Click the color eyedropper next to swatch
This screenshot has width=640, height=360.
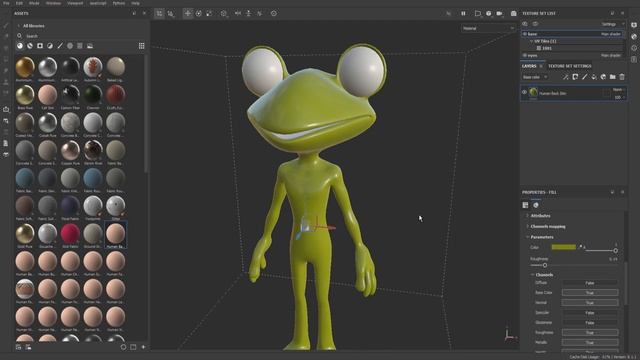[580, 247]
